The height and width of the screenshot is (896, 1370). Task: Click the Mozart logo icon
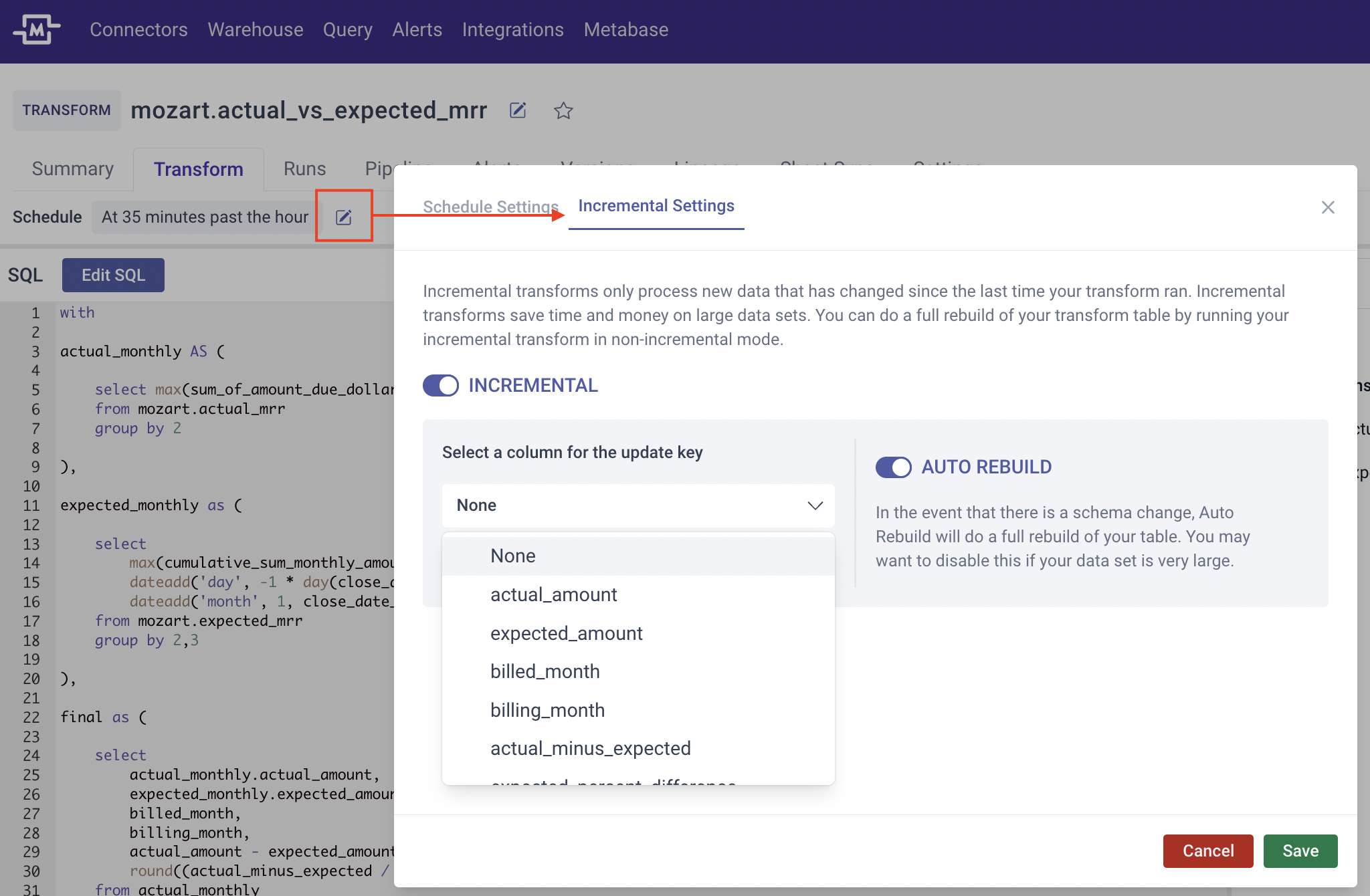(x=36, y=29)
